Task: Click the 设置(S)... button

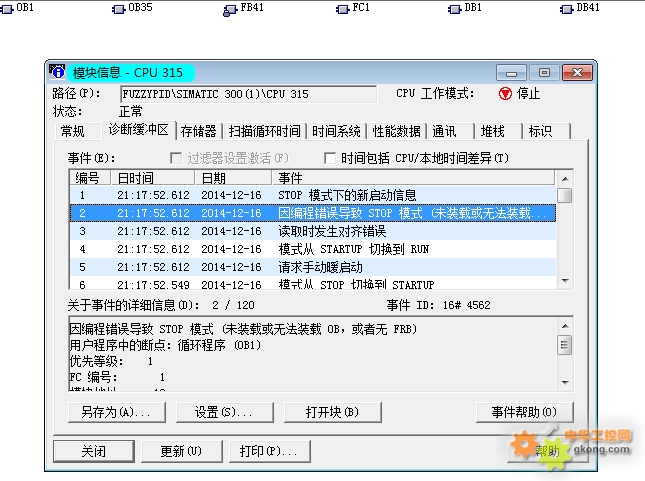Action: pyautogui.click(x=225, y=412)
